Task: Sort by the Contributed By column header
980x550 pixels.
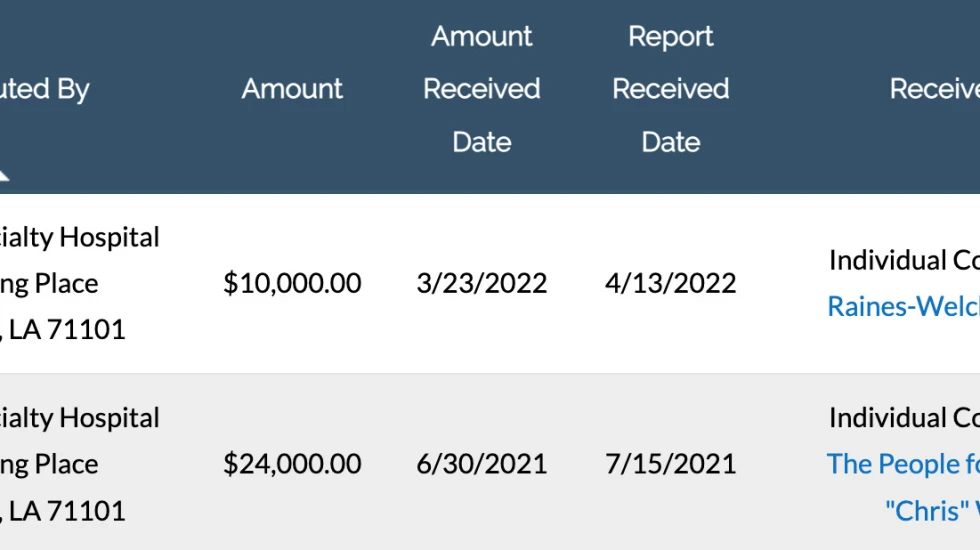Action: (45, 89)
